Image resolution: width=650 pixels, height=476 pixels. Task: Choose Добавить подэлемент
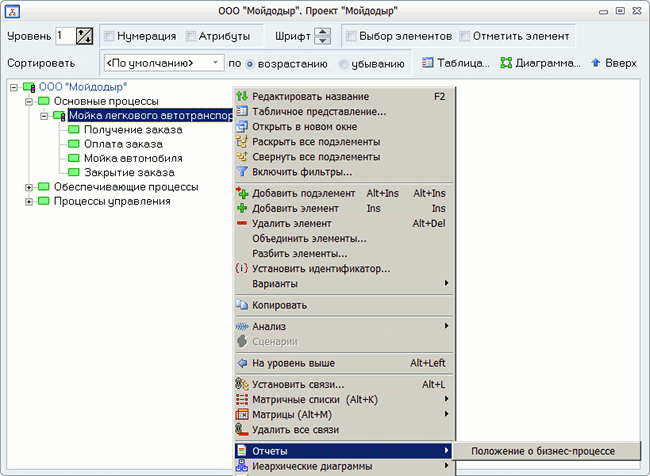[x=344, y=193]
